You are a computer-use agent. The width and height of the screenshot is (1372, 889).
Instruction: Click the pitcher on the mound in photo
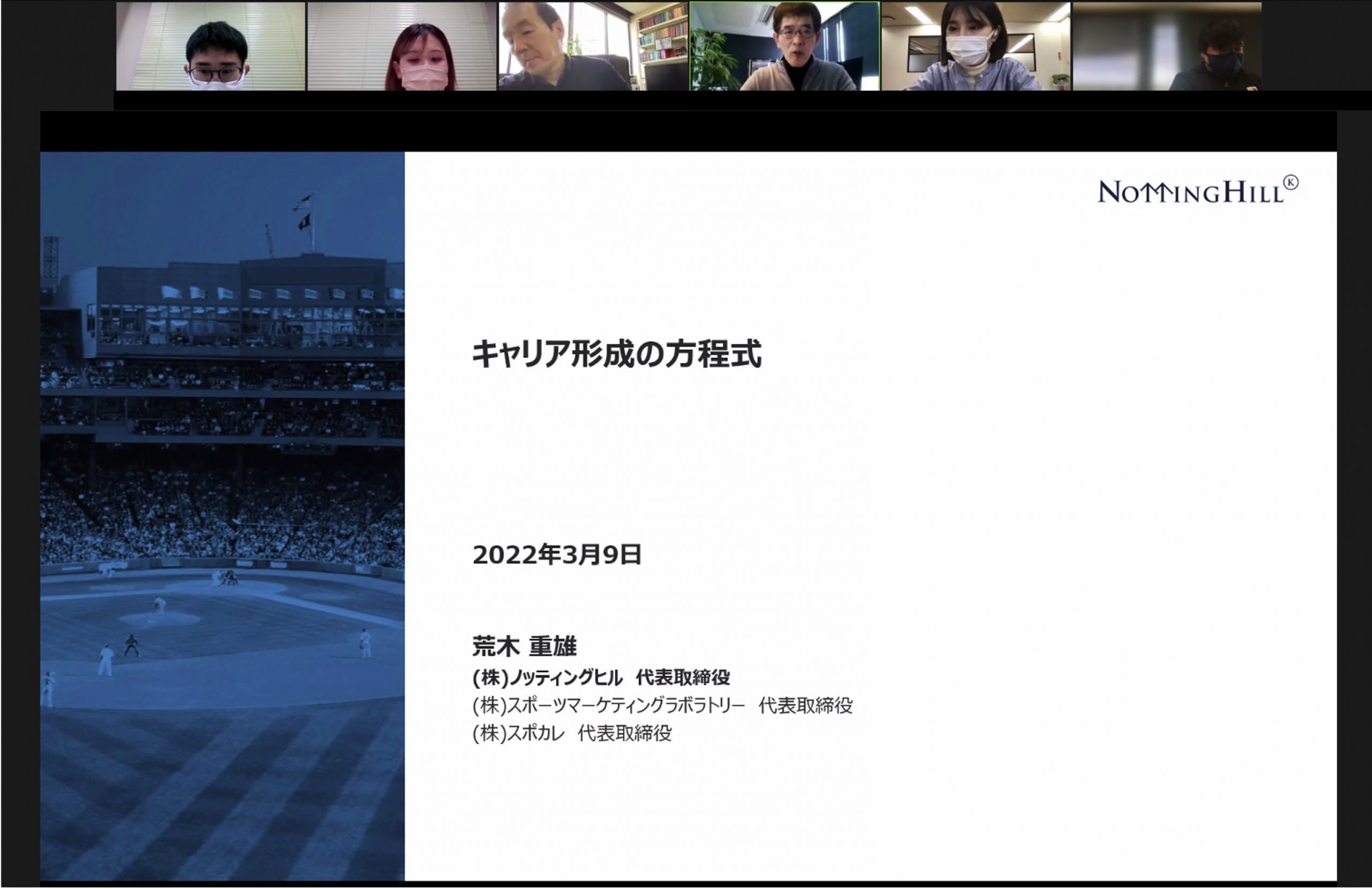coord(160,606)
